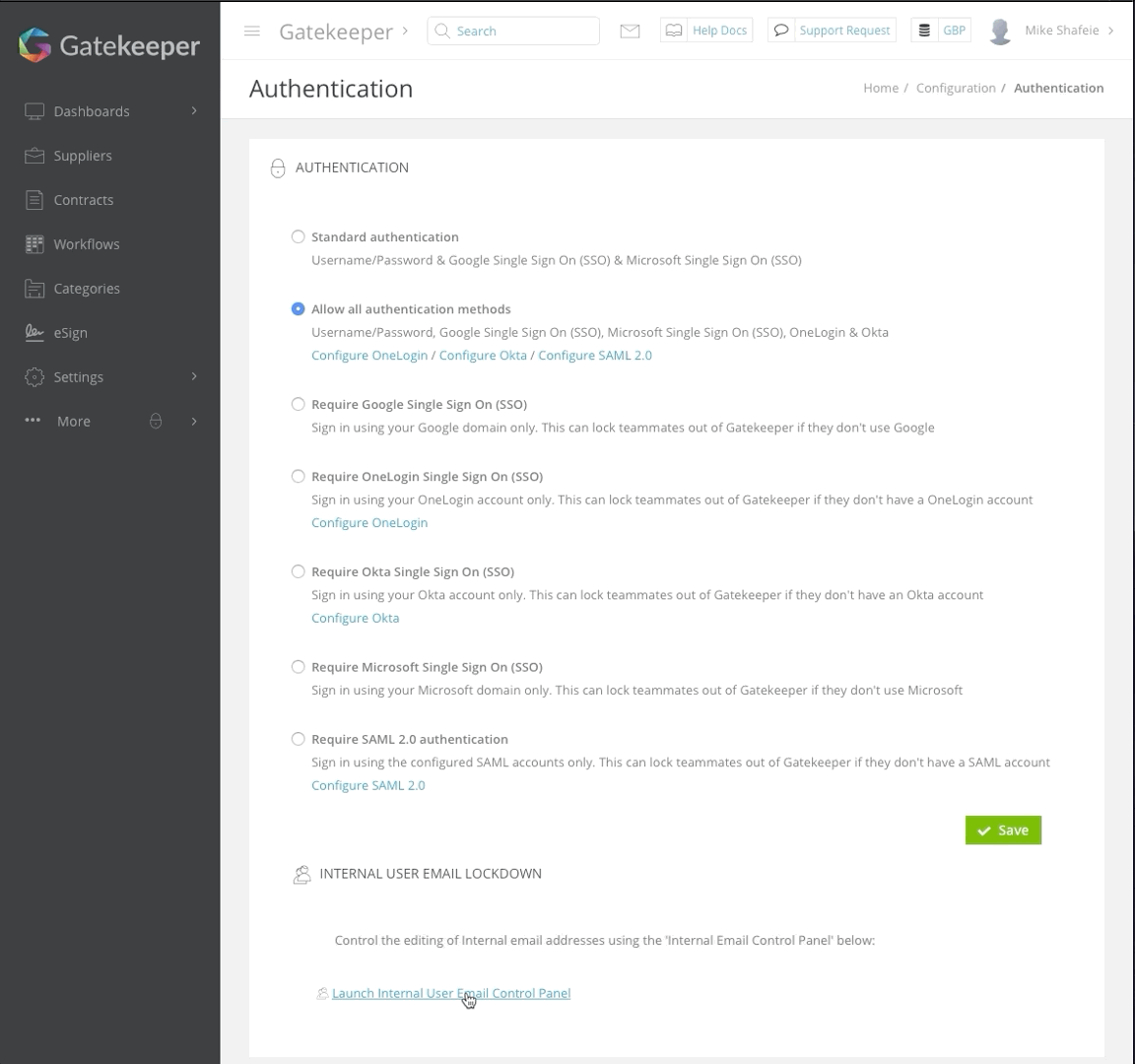Image resolution: width=1135 pixels, height=1064 pixels.
Task: Select Standard authentication radio button
Action: pos(299,236)
